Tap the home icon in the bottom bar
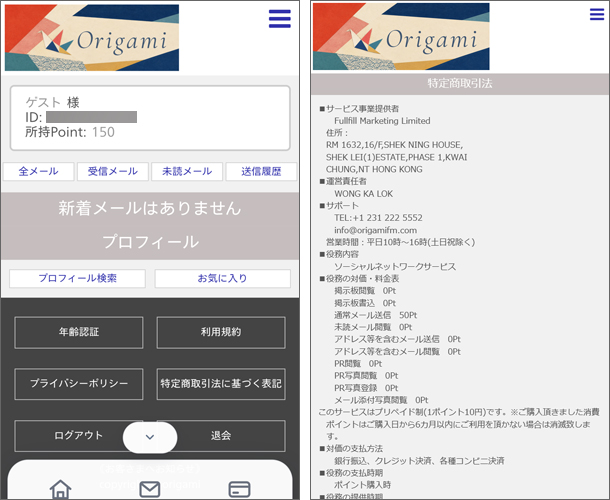Viewport: 610px width, 500px height. coord(60,489)
